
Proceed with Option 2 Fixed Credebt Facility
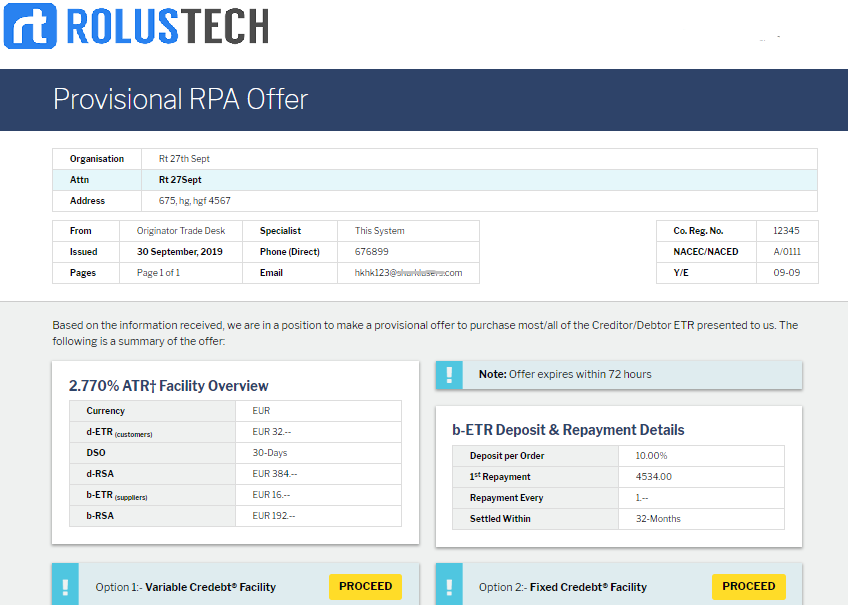point(748,587)
